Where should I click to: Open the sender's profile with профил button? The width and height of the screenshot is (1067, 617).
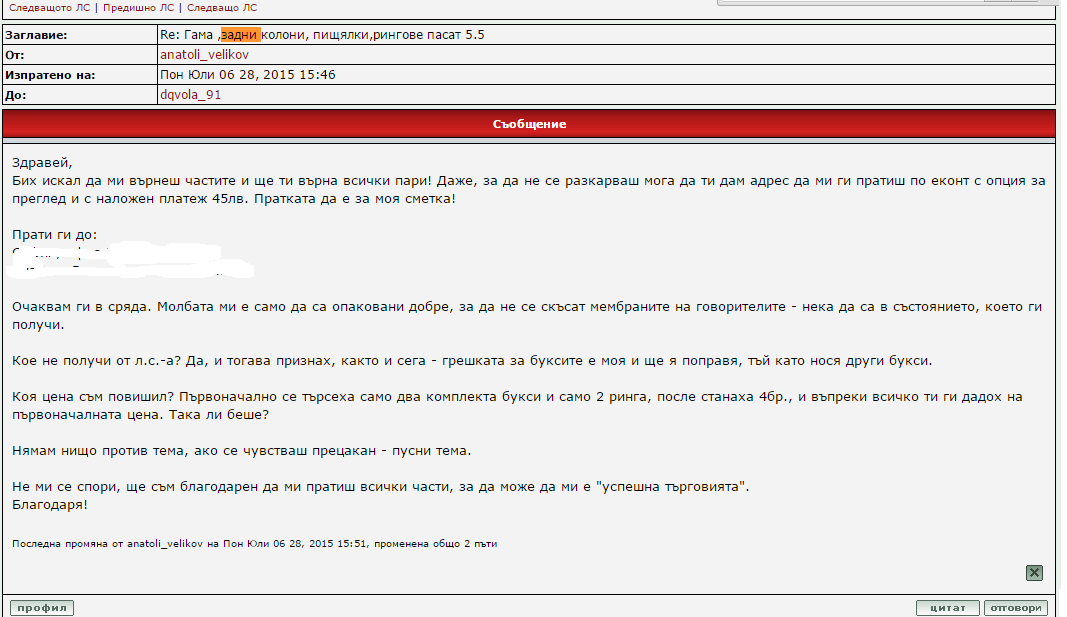click(x=41, y=608)
